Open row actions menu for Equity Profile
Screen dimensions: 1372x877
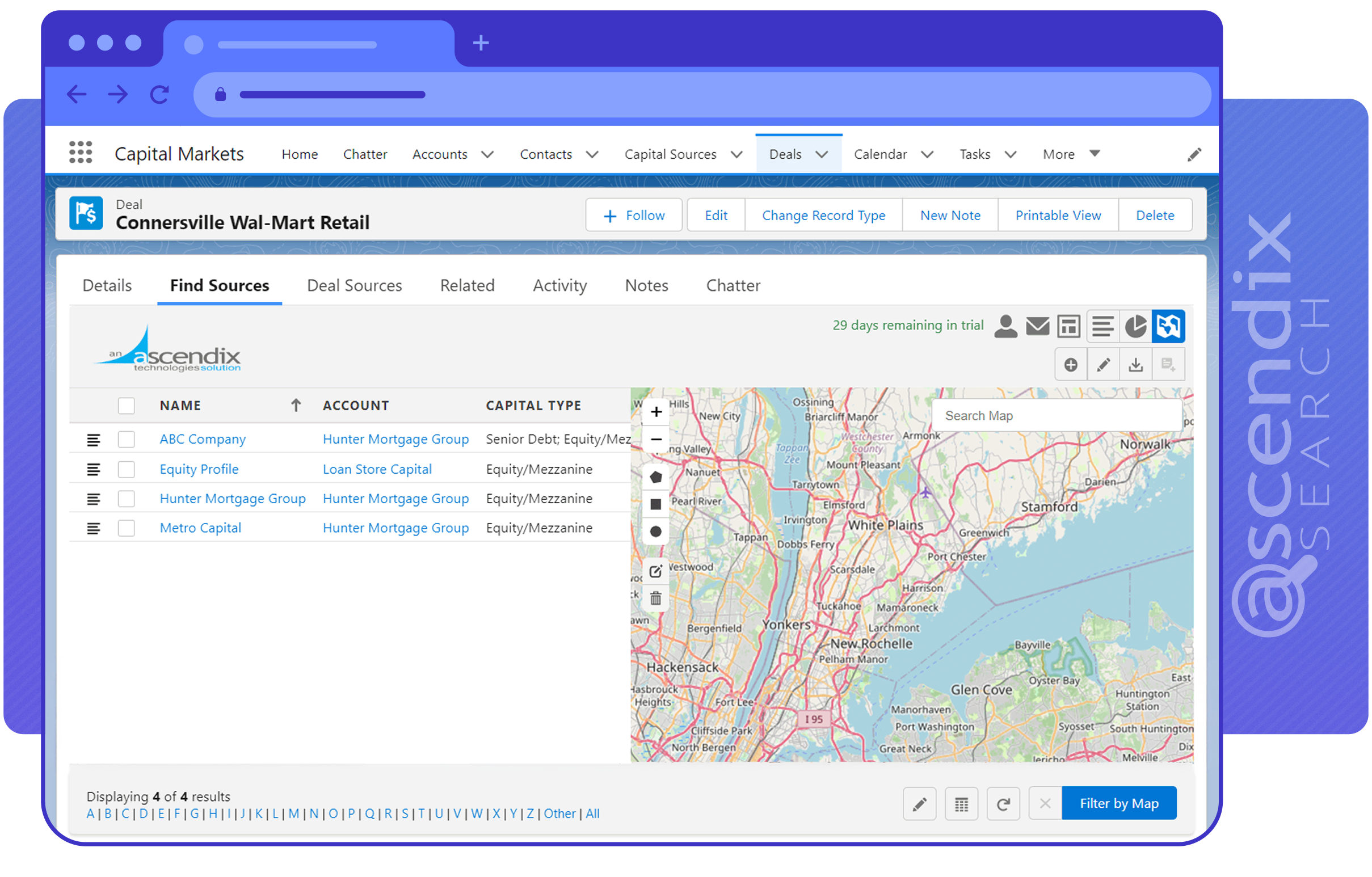coord(94,469)
